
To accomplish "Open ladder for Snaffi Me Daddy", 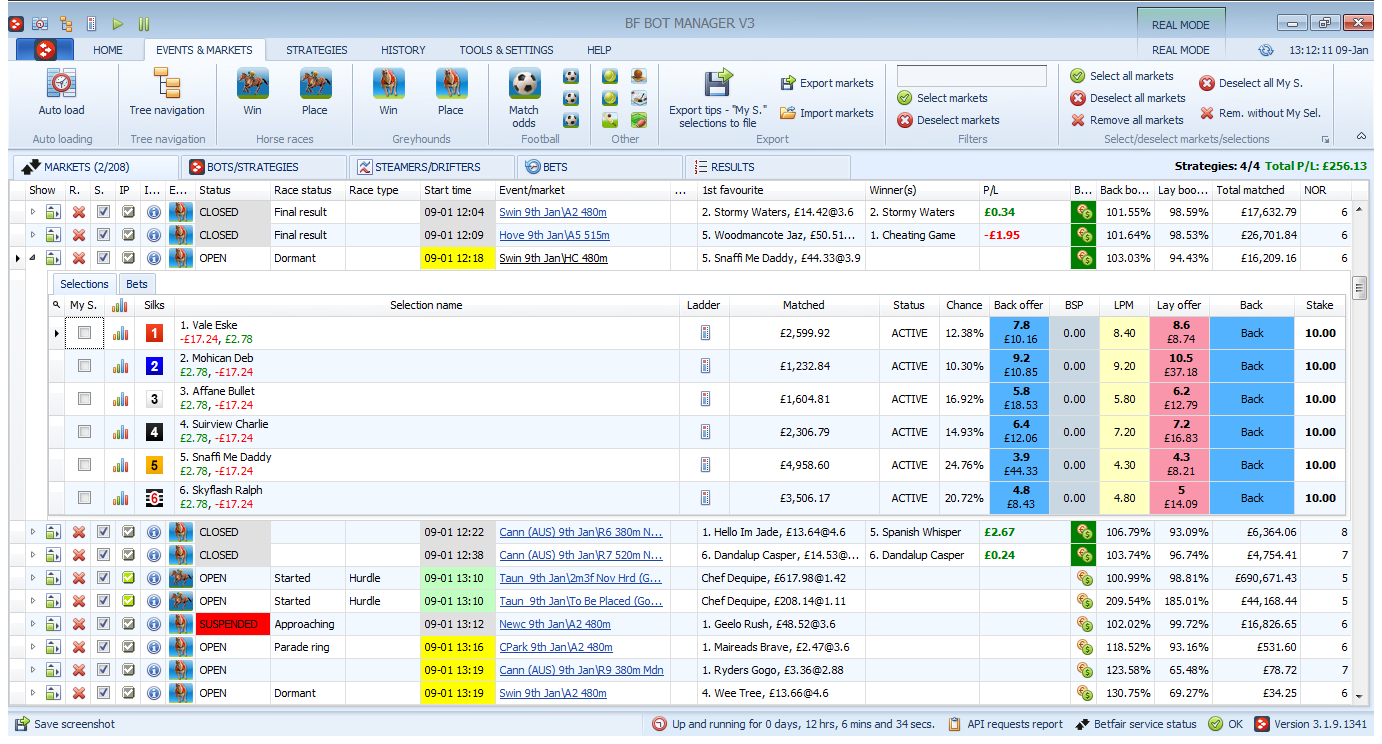I will (x=705, y=465).
